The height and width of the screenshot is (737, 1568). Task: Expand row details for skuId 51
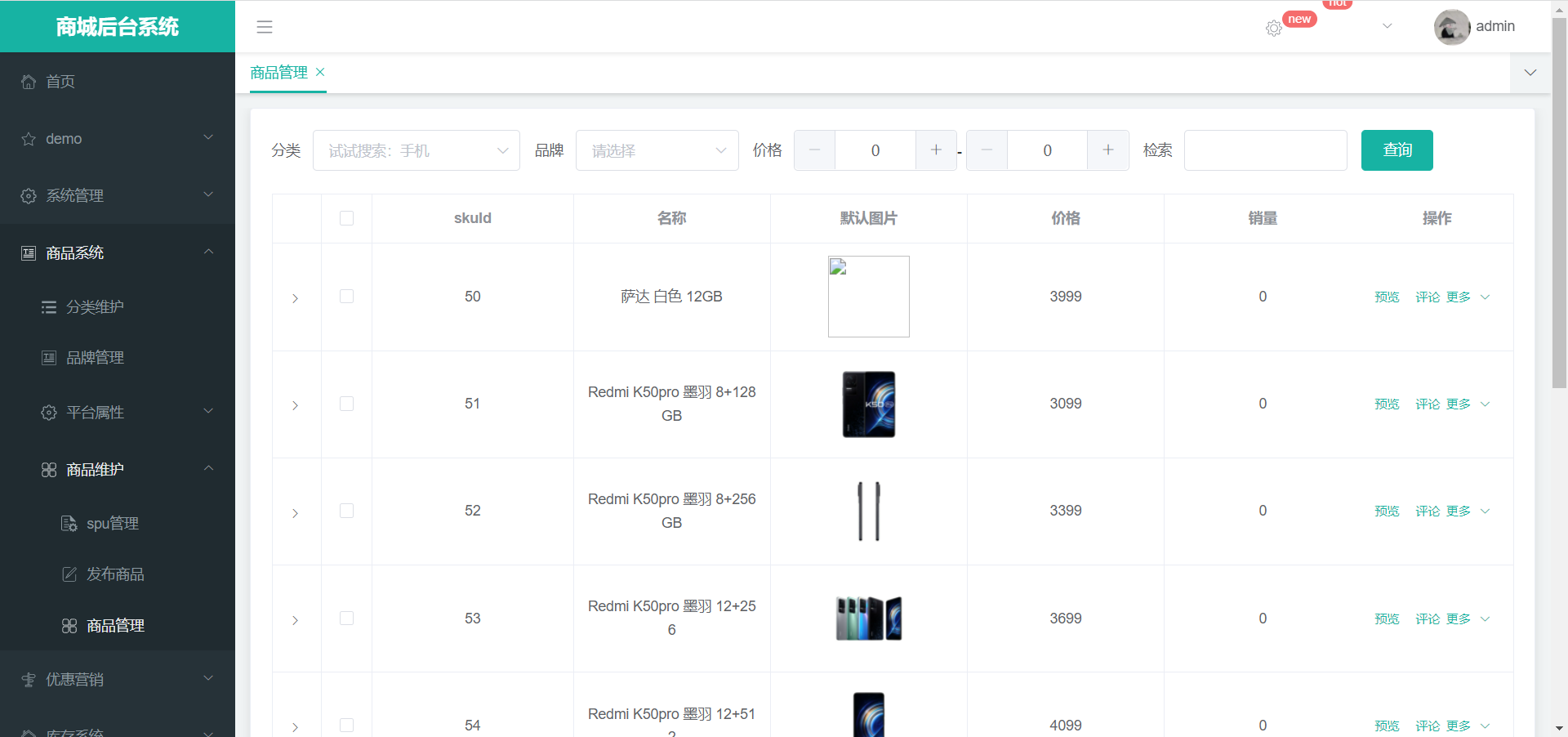tap(295, 405)
